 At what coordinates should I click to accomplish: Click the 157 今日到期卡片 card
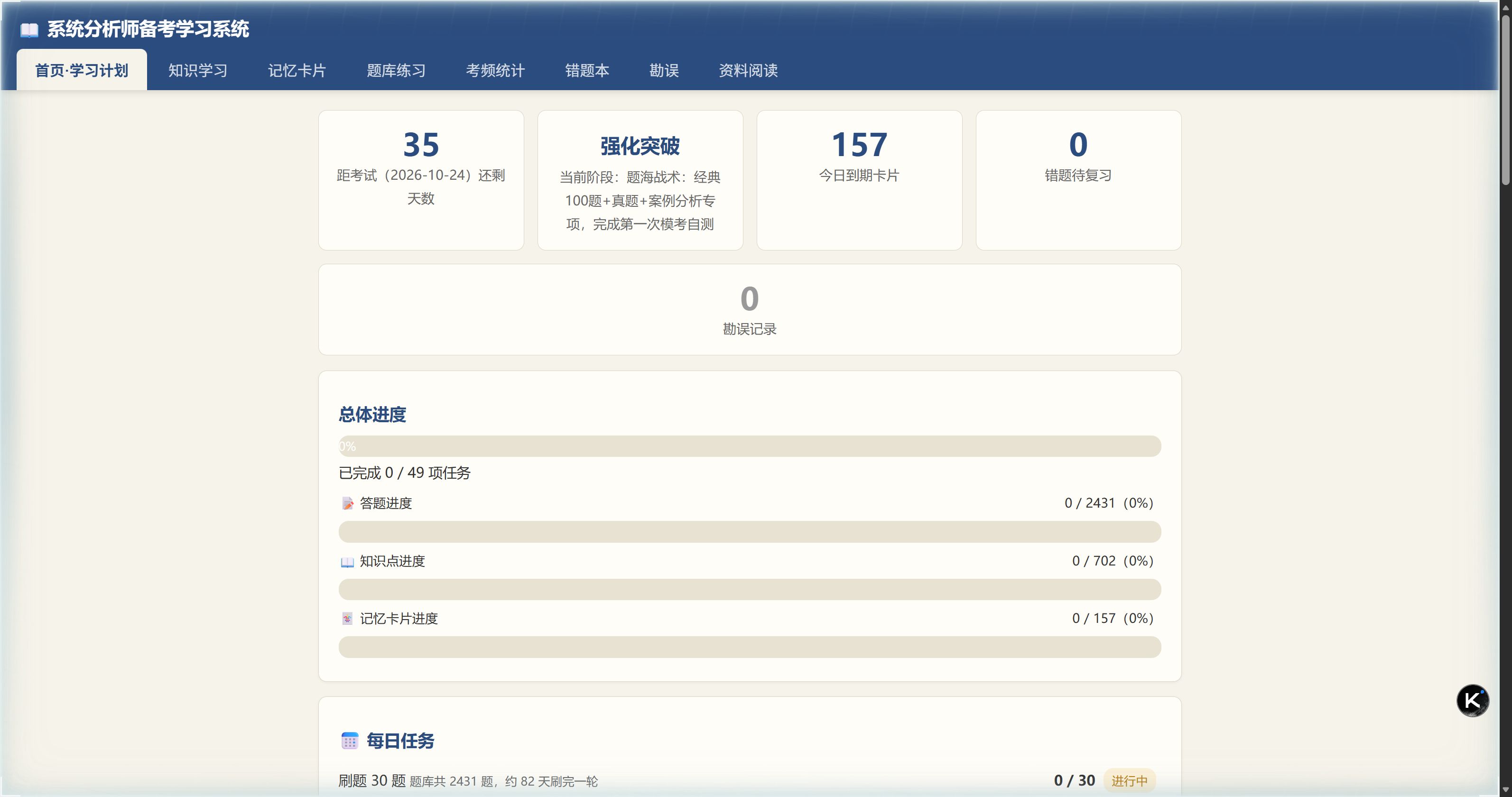[859, 180]
